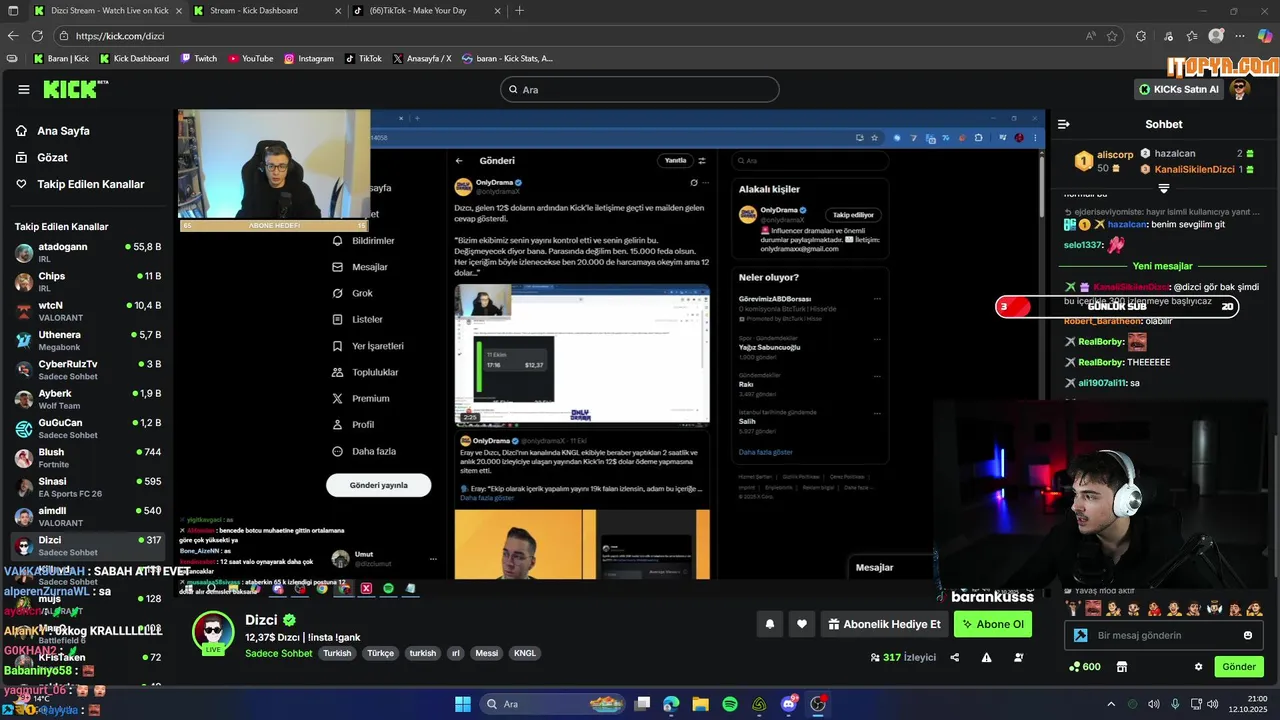Click the irl stream tag
The width and height of the screenshot is (1280, 720).
click(x=455, y=653)
